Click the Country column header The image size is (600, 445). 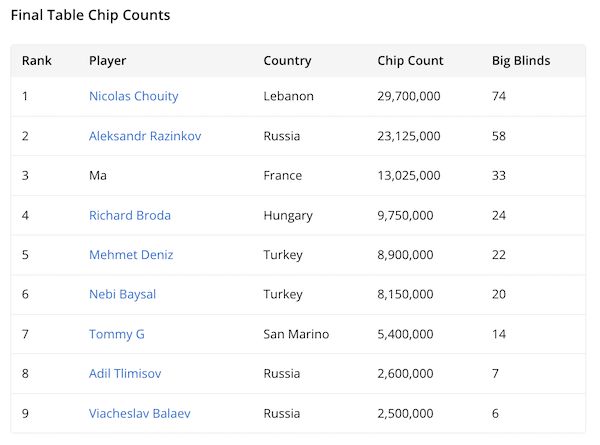pyautogui.click(x=287, y=61)
